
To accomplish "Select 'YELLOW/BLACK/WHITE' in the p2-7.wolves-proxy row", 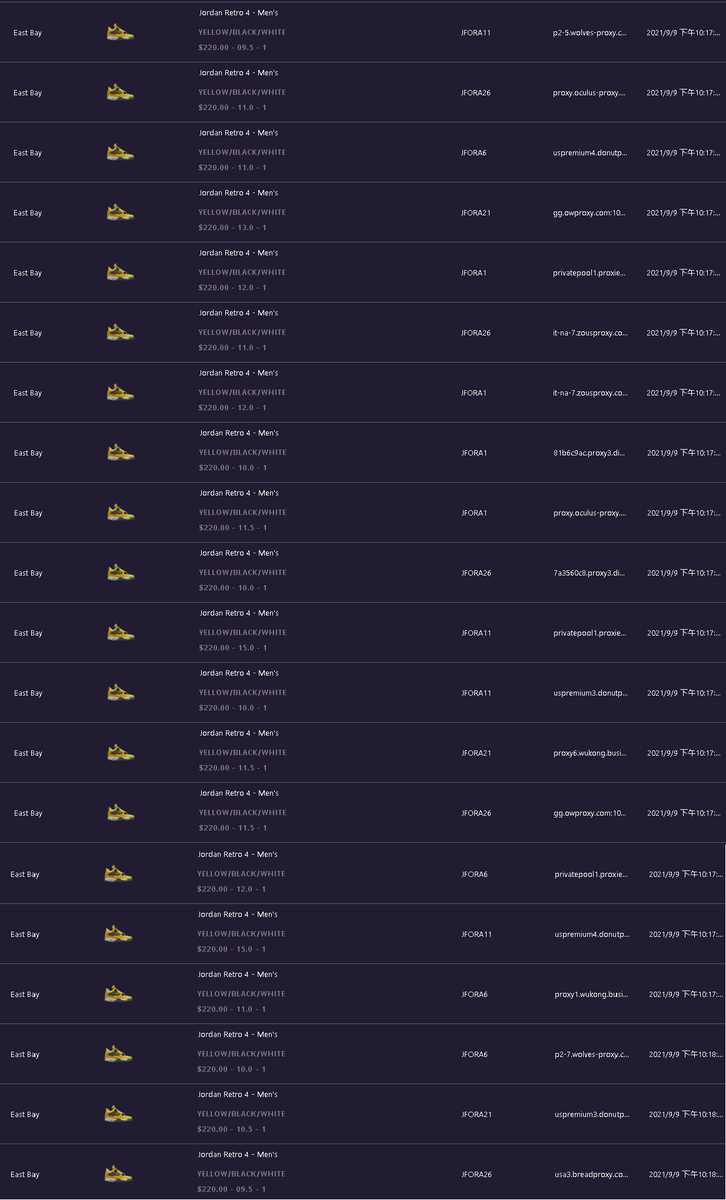I will (241, 1054).
